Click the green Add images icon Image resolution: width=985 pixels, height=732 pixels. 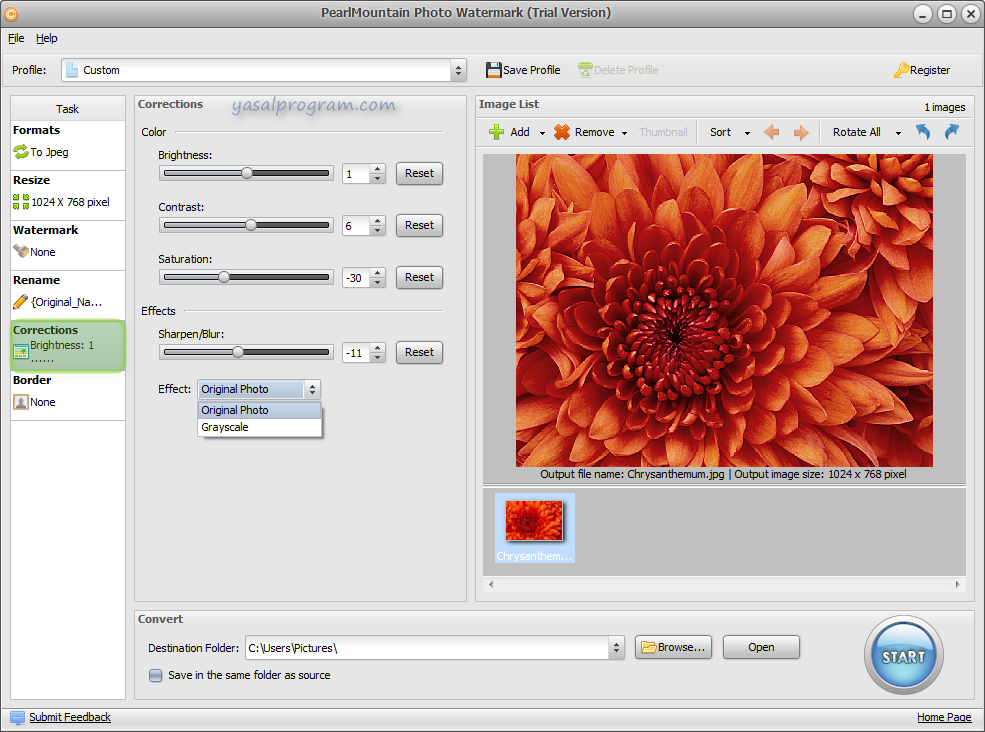(x=496, y=132)
